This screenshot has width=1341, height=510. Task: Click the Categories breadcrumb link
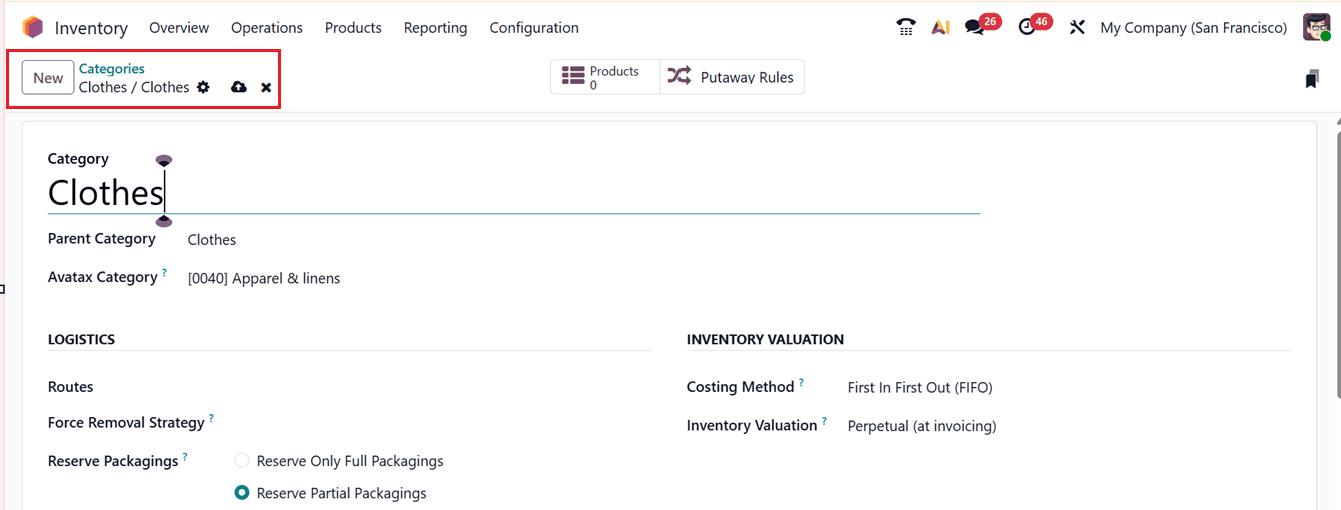click(111, 69)
